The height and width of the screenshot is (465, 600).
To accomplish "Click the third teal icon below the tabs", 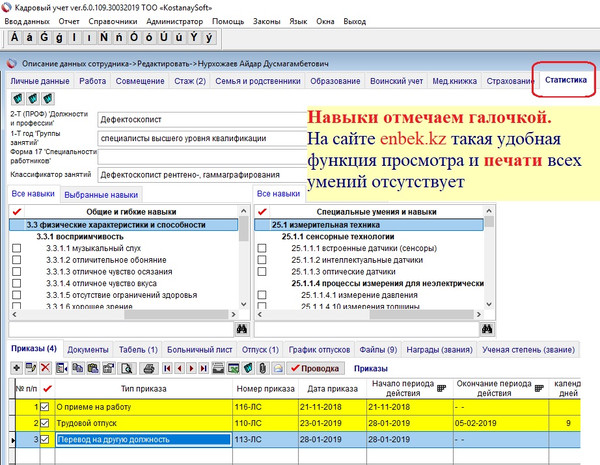I will 46,99.
